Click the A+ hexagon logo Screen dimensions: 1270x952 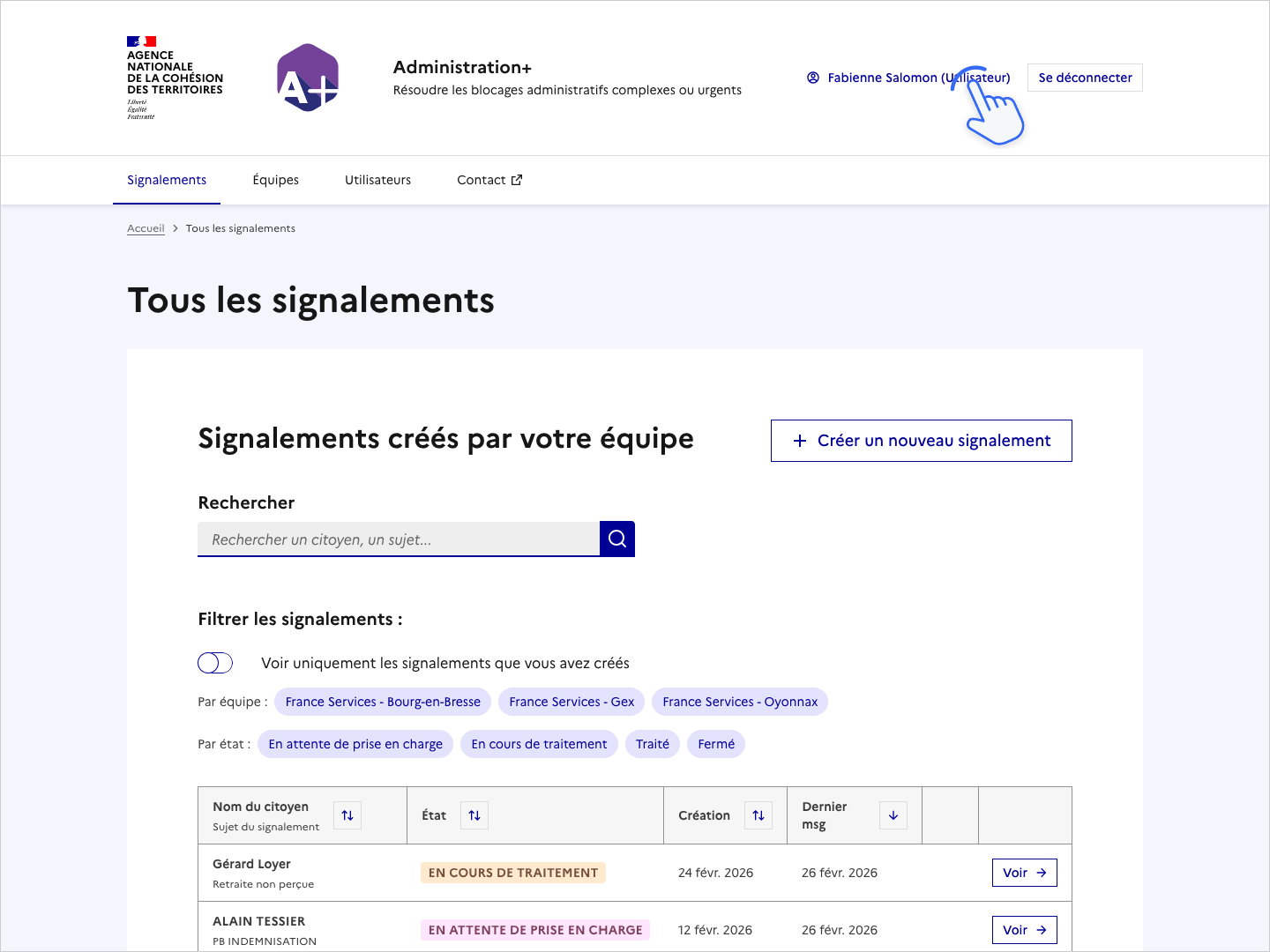tap(307, 78)
